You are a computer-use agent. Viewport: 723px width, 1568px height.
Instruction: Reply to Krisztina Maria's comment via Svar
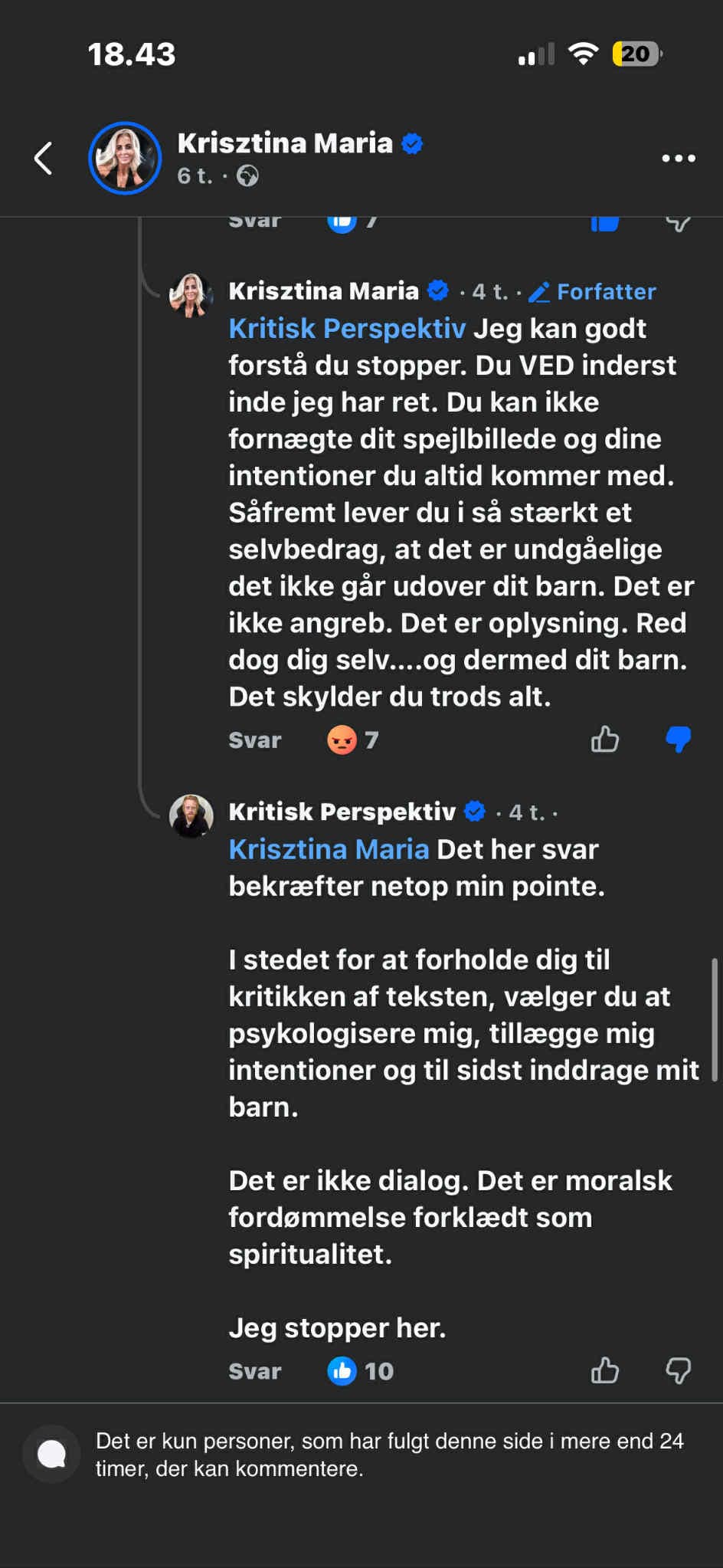255,740
